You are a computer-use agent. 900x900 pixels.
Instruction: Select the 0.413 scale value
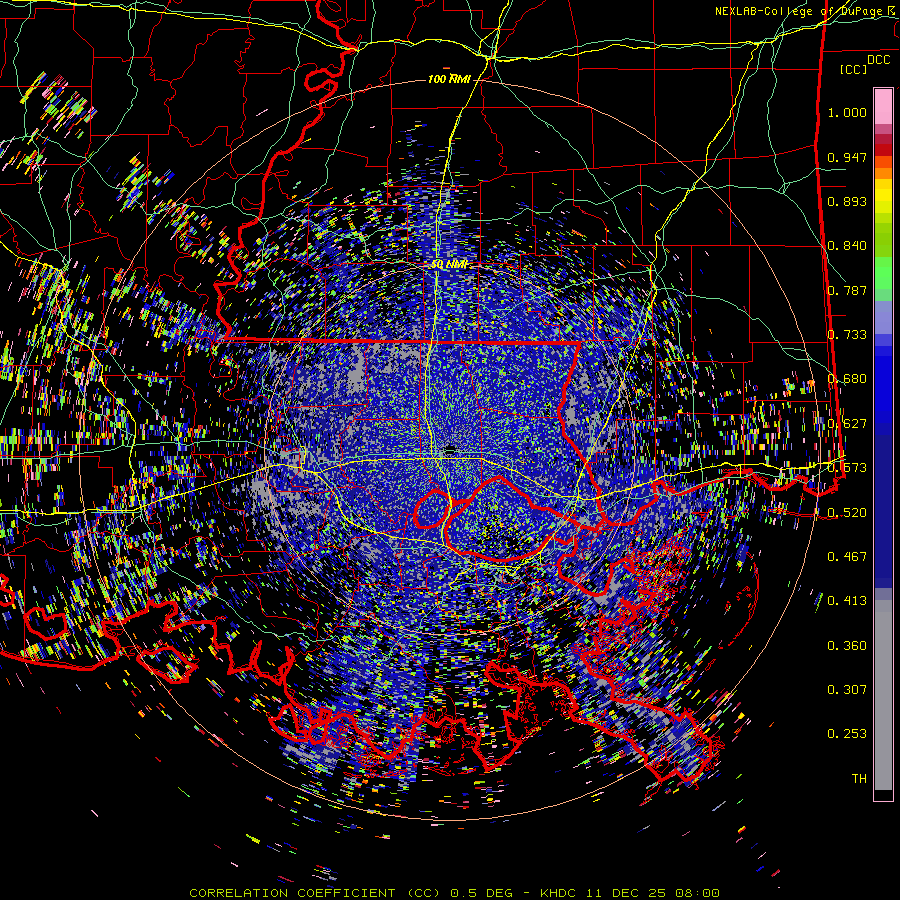(x=847, y=601)
